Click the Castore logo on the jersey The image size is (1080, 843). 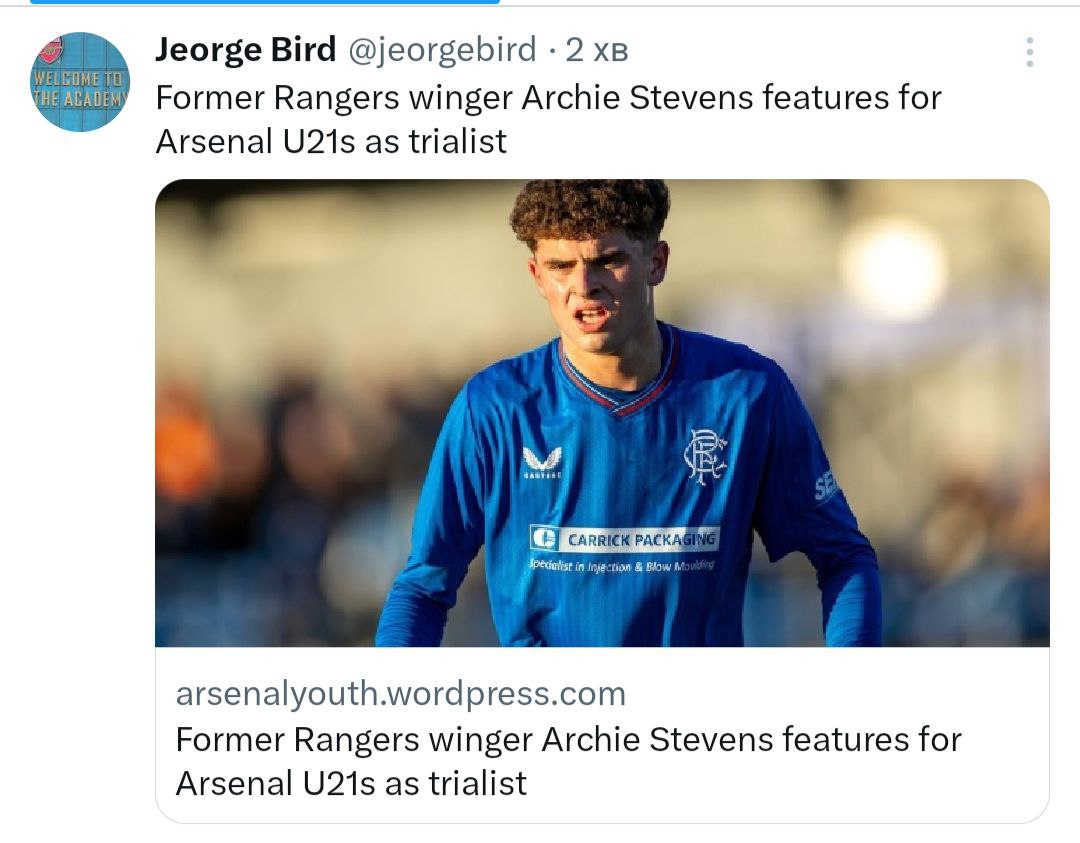click(542, 461)
